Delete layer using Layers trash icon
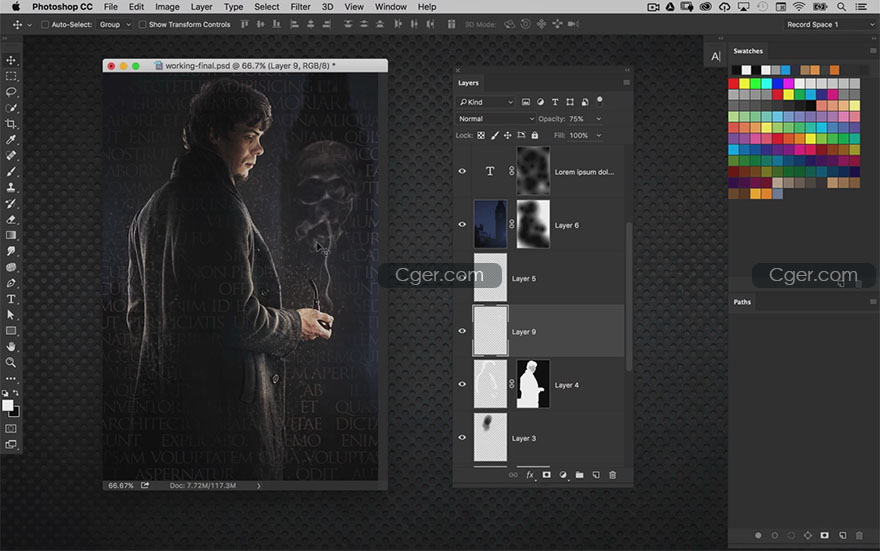 [612, 475]
